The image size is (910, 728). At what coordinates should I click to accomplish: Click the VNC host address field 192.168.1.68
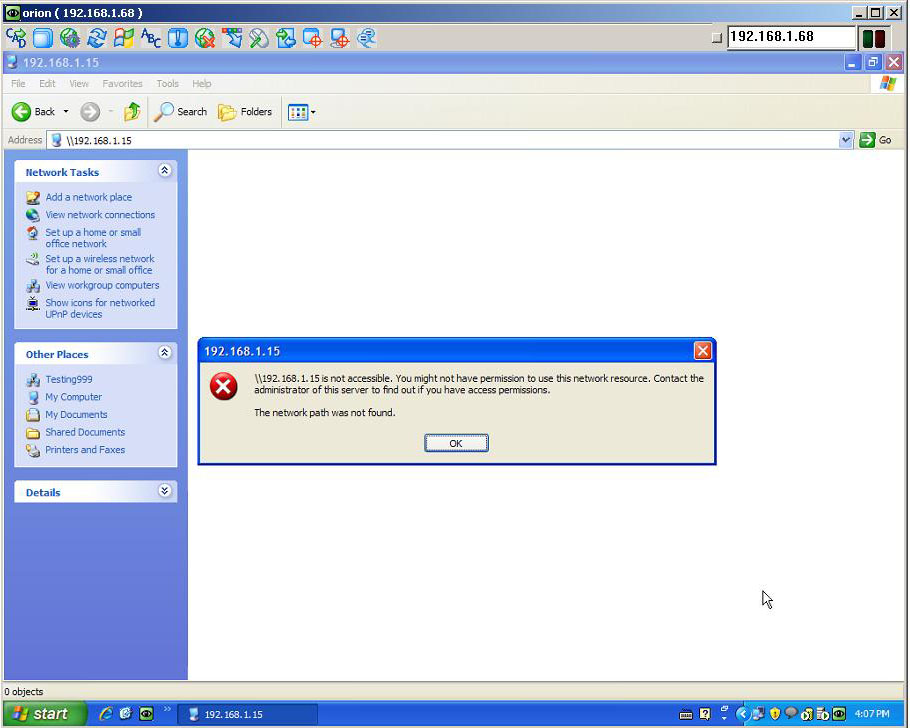792,37
